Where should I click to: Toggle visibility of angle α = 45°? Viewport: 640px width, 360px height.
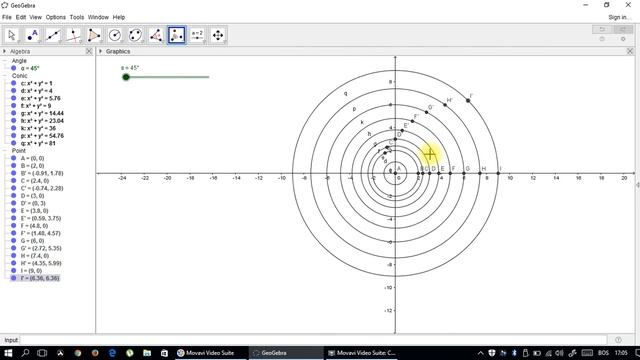coord(13,69)
